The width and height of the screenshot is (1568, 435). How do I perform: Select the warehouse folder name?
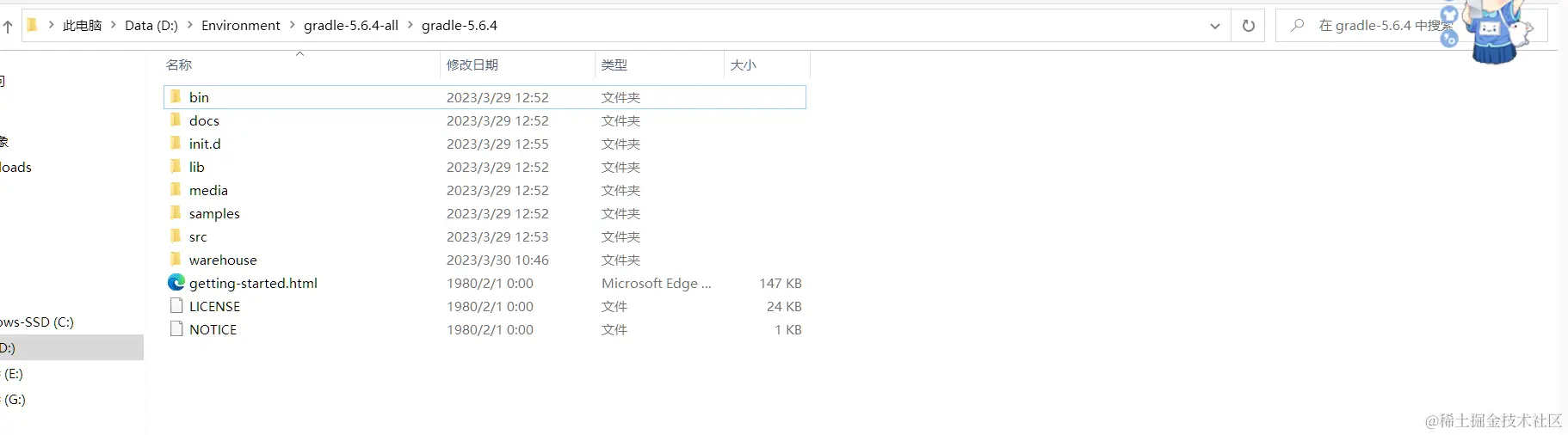223,260
